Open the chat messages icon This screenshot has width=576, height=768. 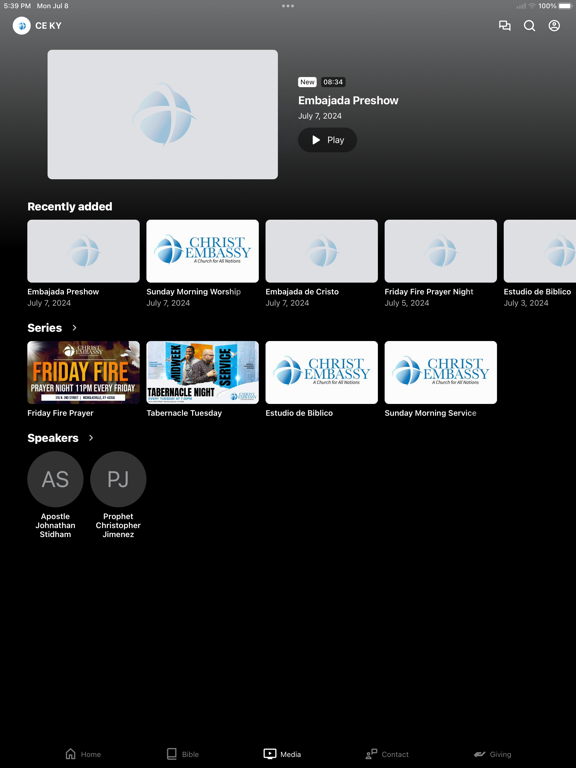click(x=504, y=25)
